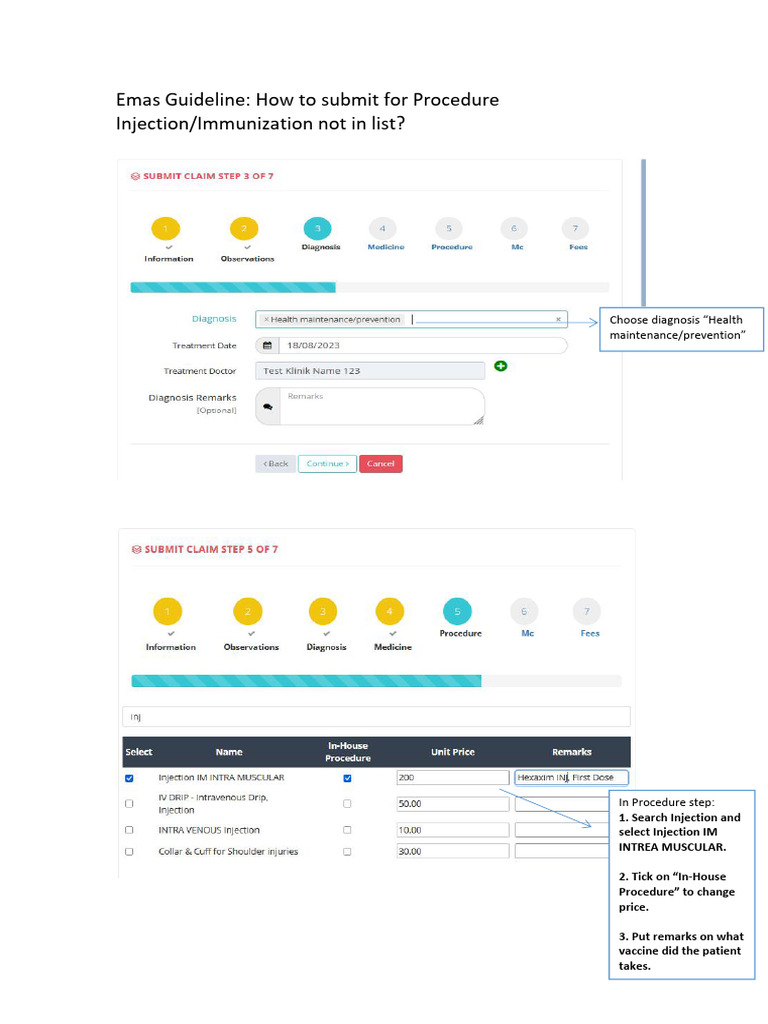Click step 6 Mc circle in Step 5 wizard
The image size is (768, 1024).
click(x=524, y=612)
